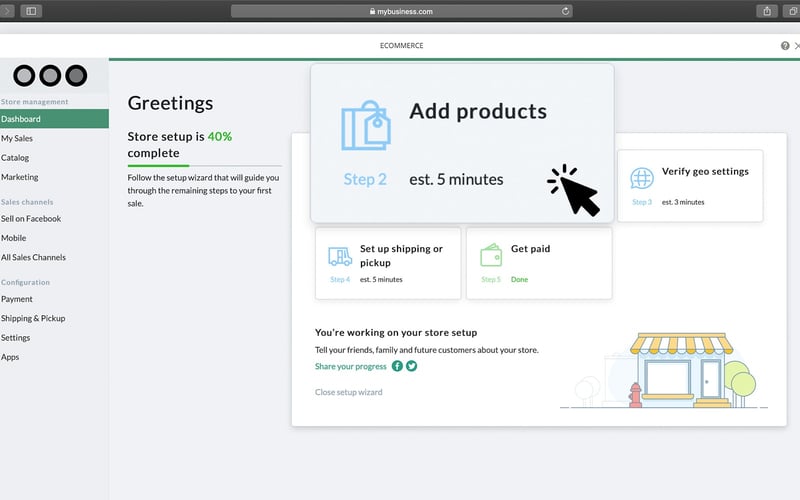Open the Get paid step card
Screen dimensions: 800x500
tap(539, 263)
